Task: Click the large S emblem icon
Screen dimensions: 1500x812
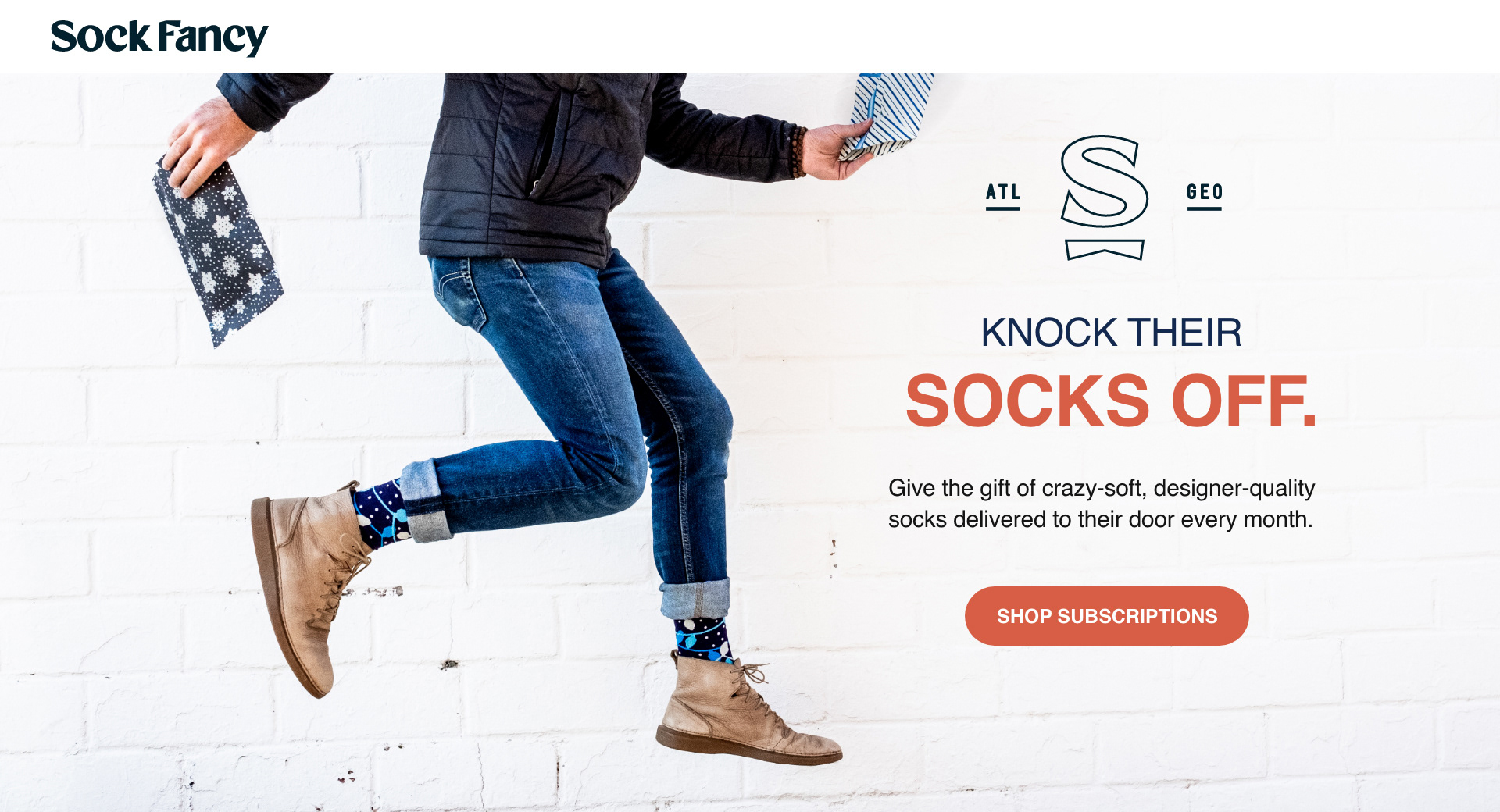Action: click(x=1104, y=181)
